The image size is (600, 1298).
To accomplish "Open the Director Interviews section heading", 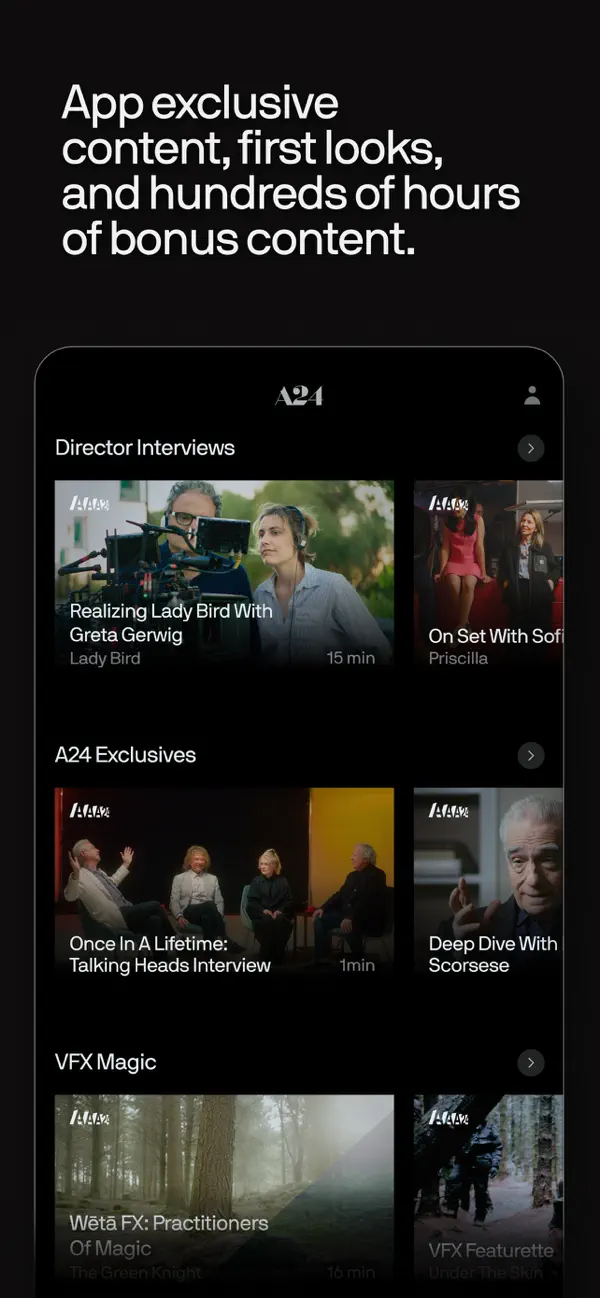I will (x=145, y=448).
